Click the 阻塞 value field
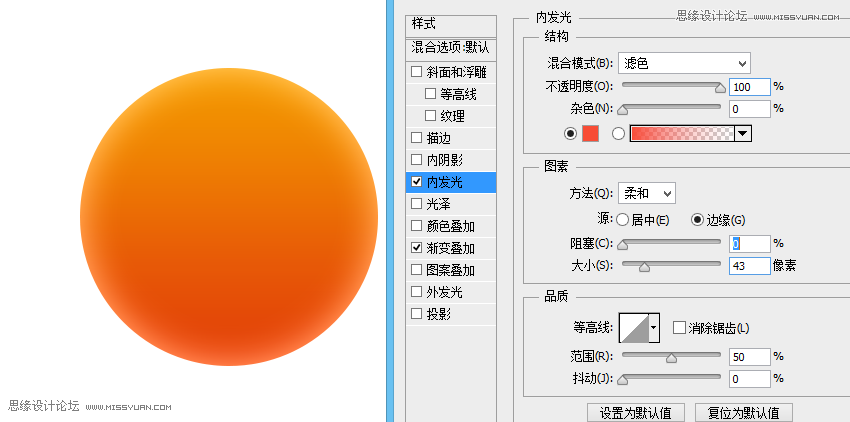 coord(750,244)
